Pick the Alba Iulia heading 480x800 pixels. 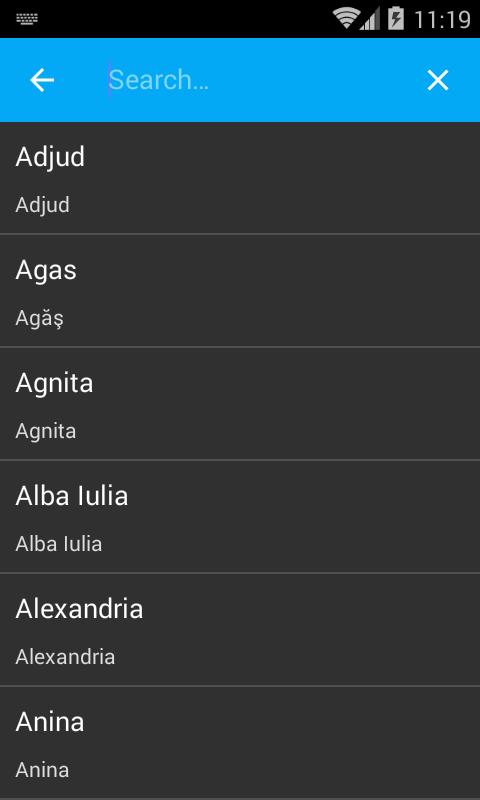71,496
